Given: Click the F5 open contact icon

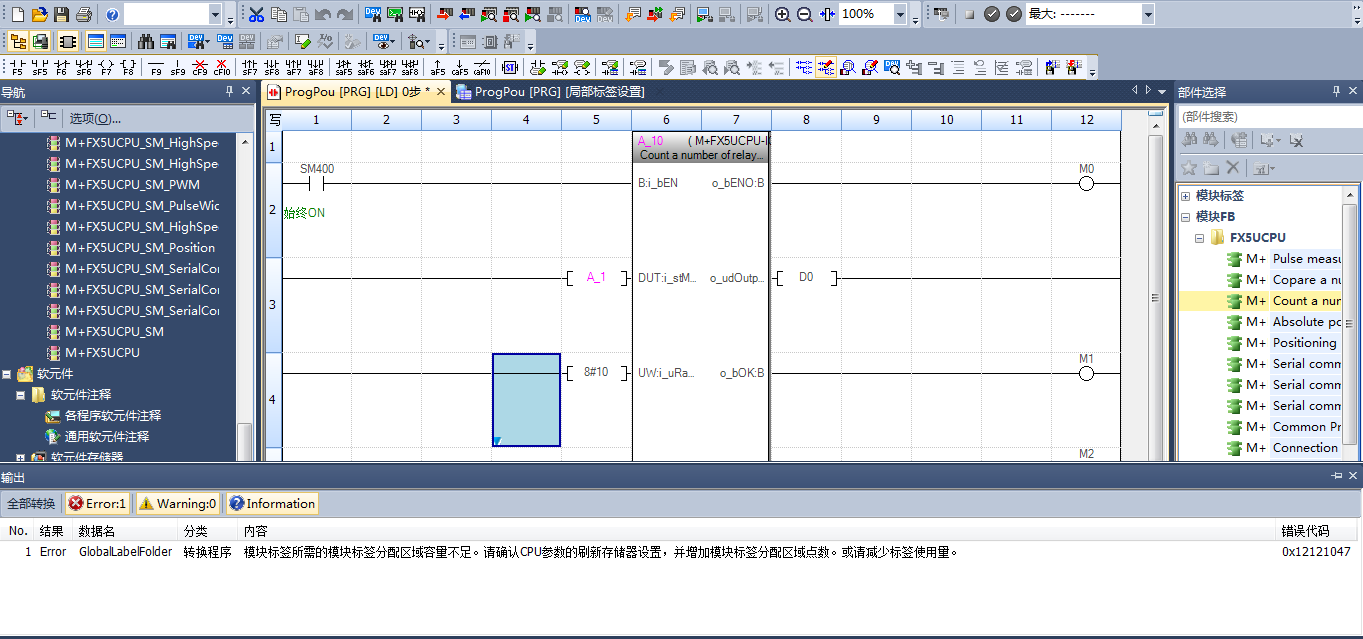Looking at the screenshot, I should pyautogui.click(x=17, y=67).
